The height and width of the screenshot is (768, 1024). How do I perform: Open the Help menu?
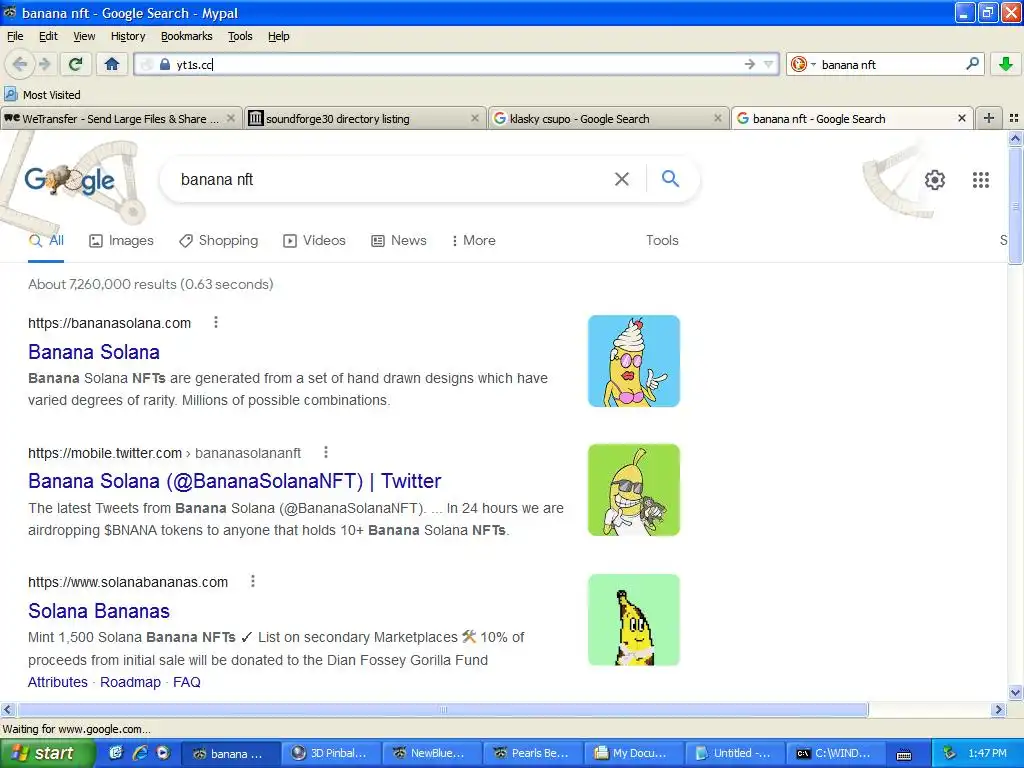pyautogui.click(x=279, y=36)
